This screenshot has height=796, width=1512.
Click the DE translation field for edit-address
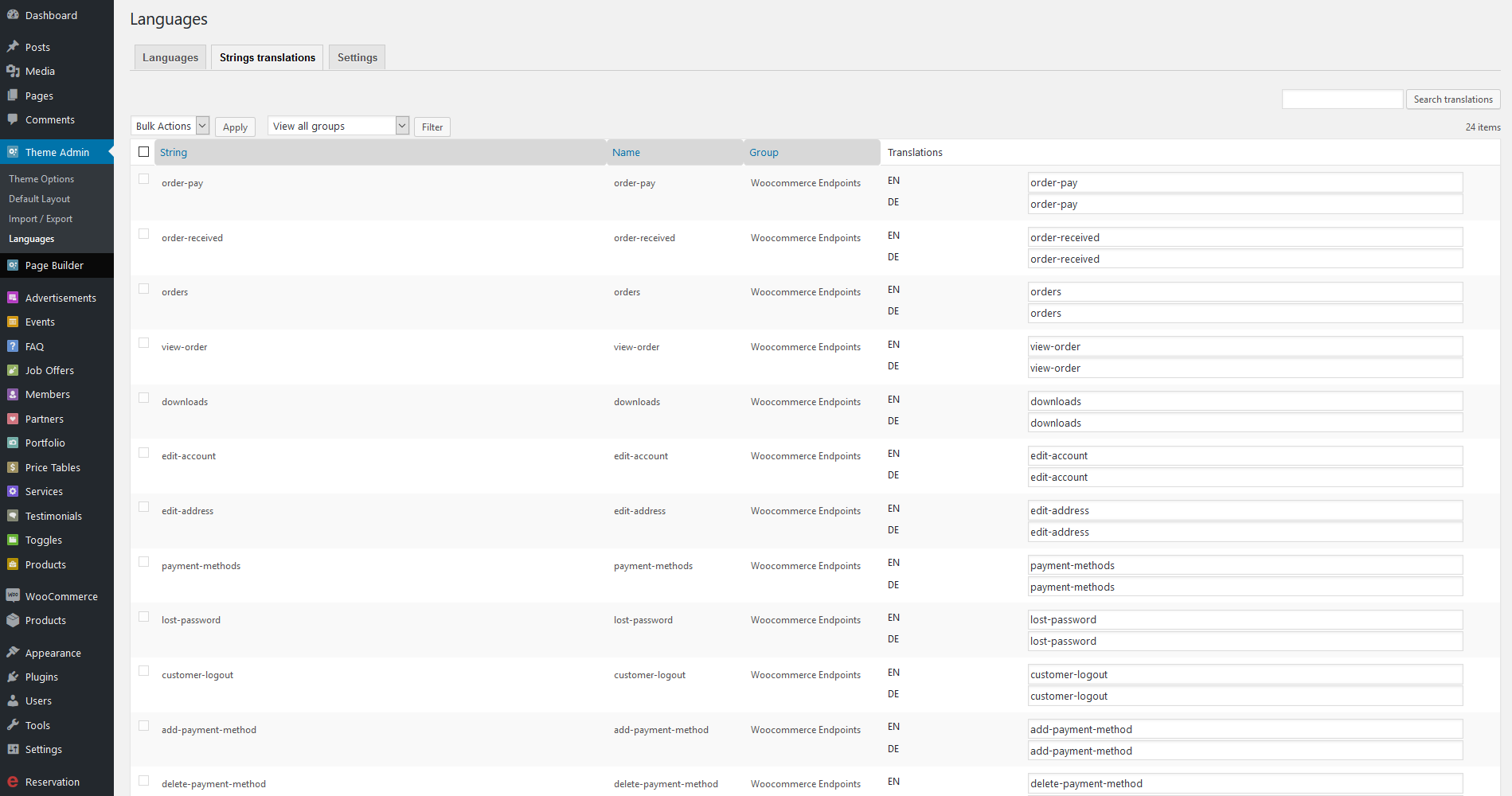(1245, 532)
